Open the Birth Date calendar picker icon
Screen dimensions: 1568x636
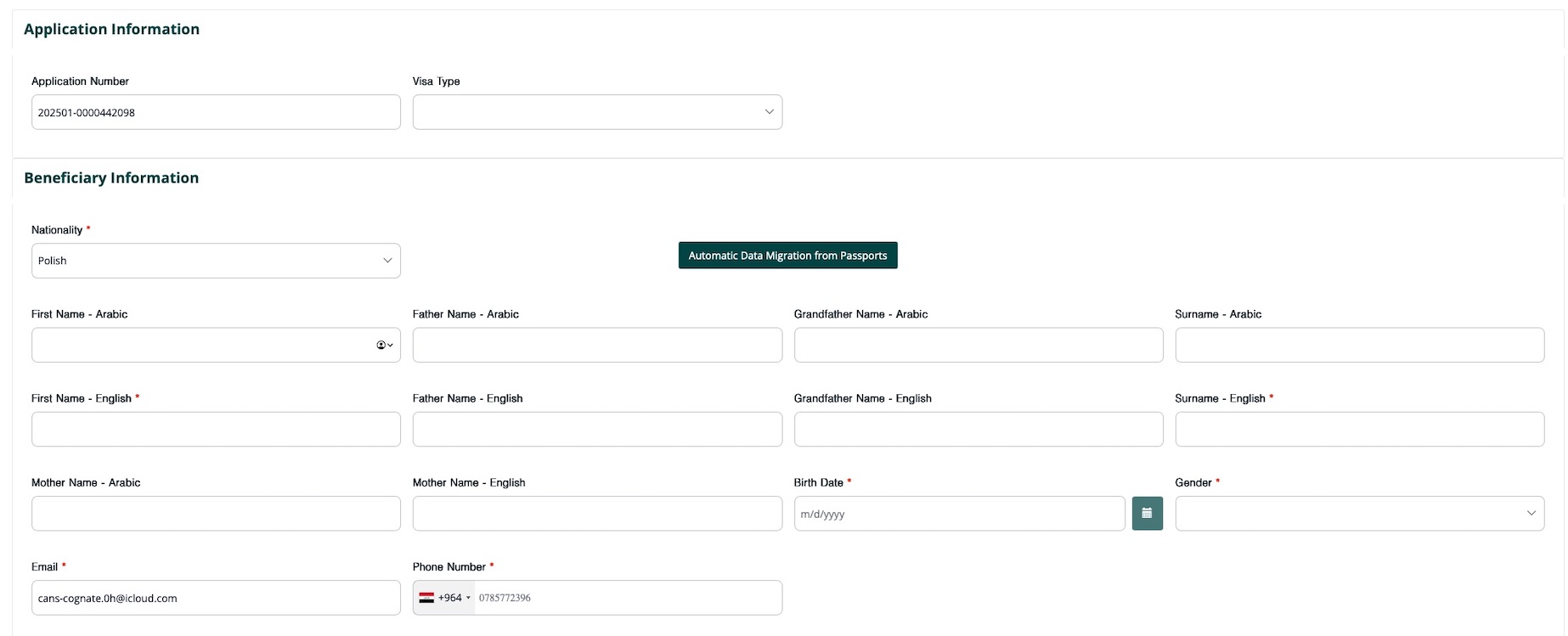[1147, 514]
